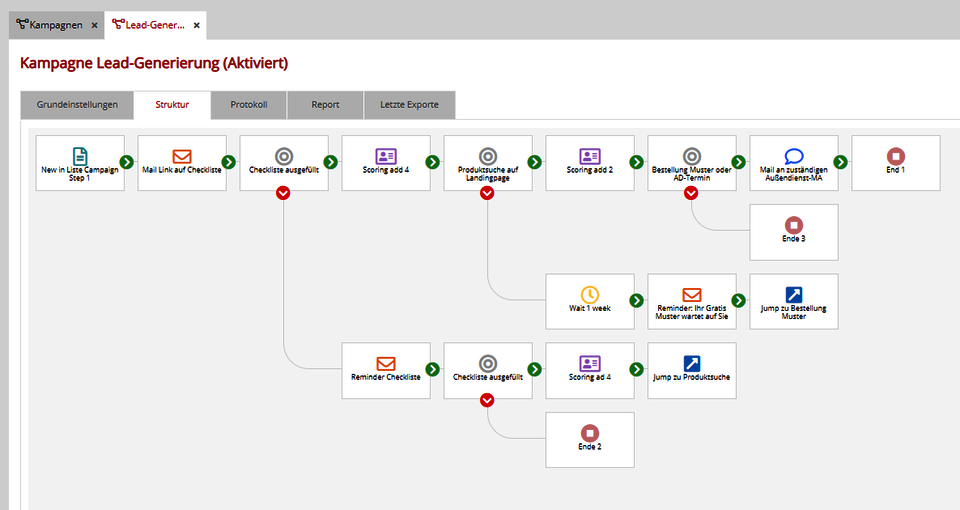Click the speech bubble icon for Mail an zuständigen Außendienst-MA
Image resolution: width=960 pixels, height=510 pixels.
pos(794,156)
